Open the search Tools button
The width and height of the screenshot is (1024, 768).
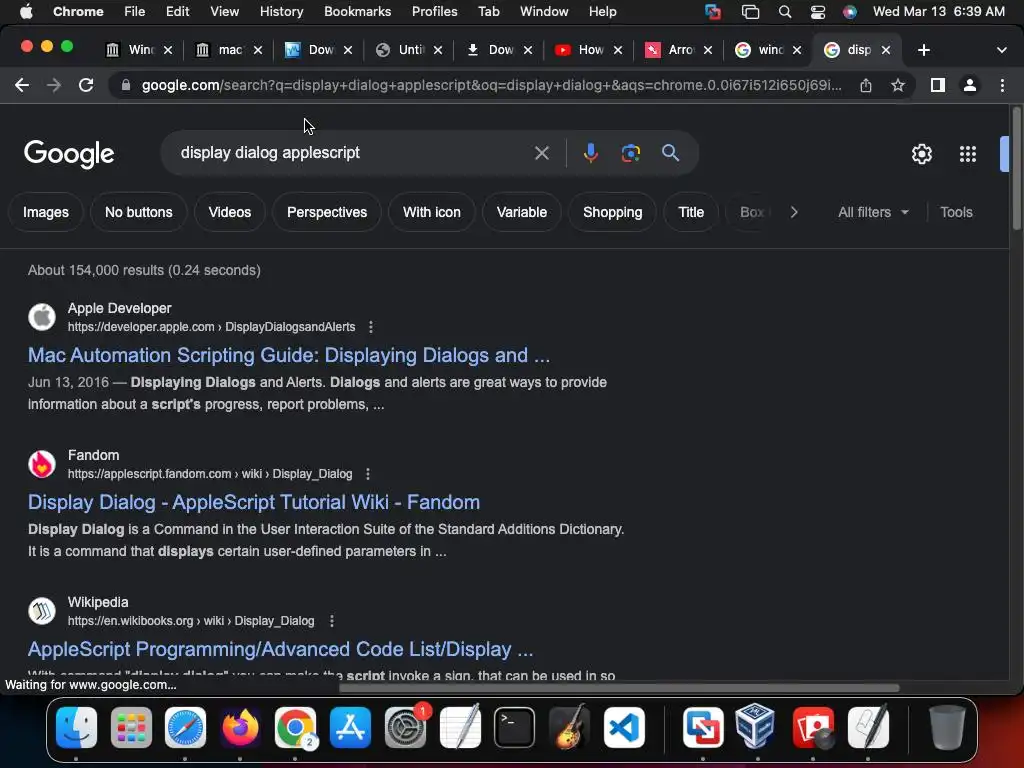coord(956,212)
